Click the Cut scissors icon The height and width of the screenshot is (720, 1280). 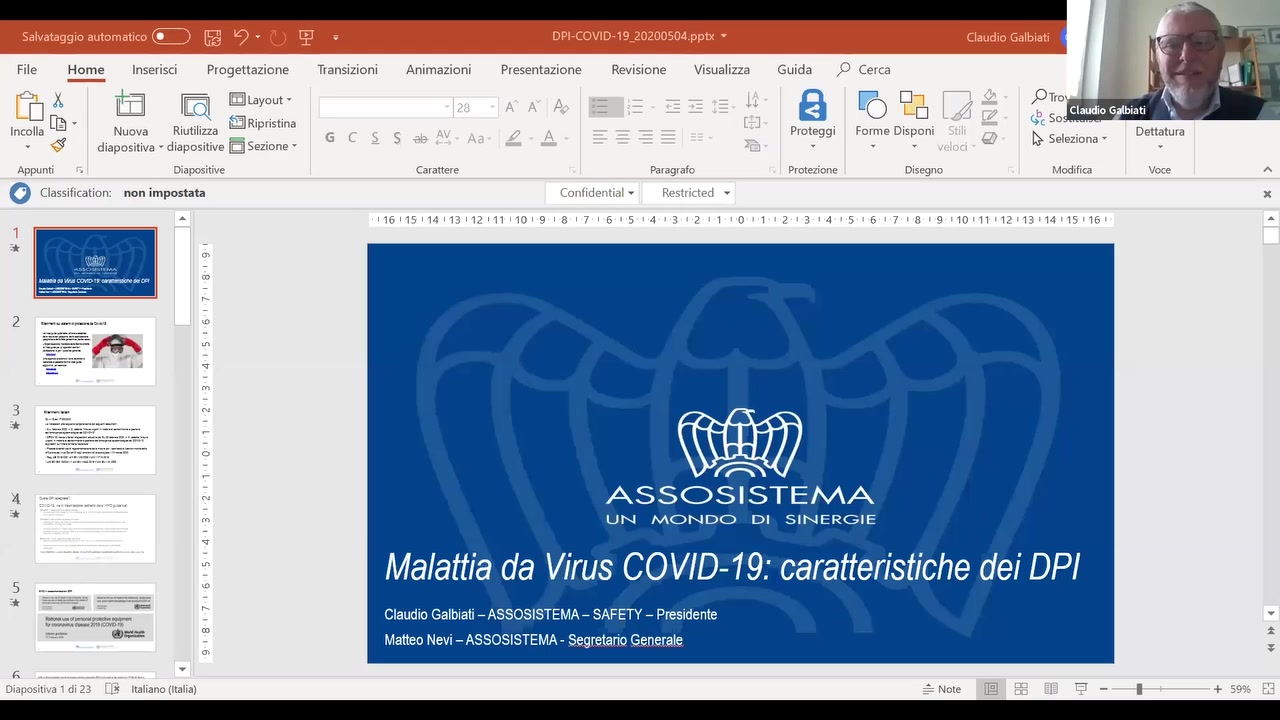[x=58, y=100]
